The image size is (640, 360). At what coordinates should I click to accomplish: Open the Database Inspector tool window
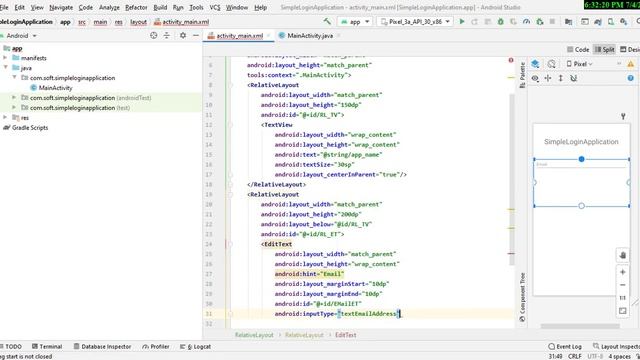point(102,347)
